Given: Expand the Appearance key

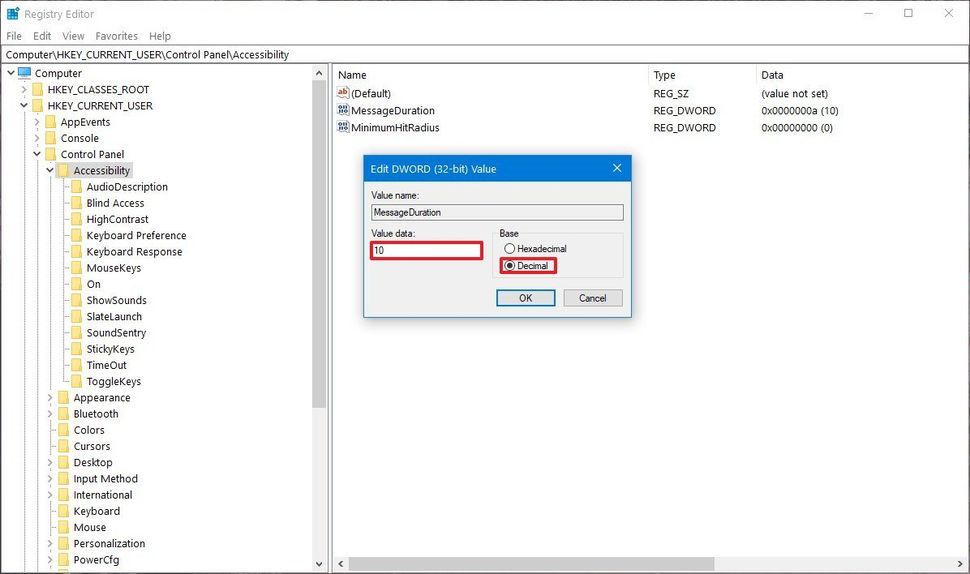Looking at the screenshot, I should [x=49, y=398].
